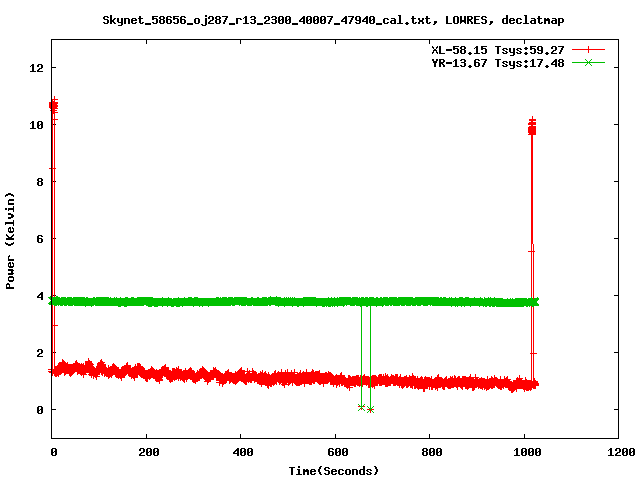
Task: Click the y-axis tick label 4
Action: (40, 296)
